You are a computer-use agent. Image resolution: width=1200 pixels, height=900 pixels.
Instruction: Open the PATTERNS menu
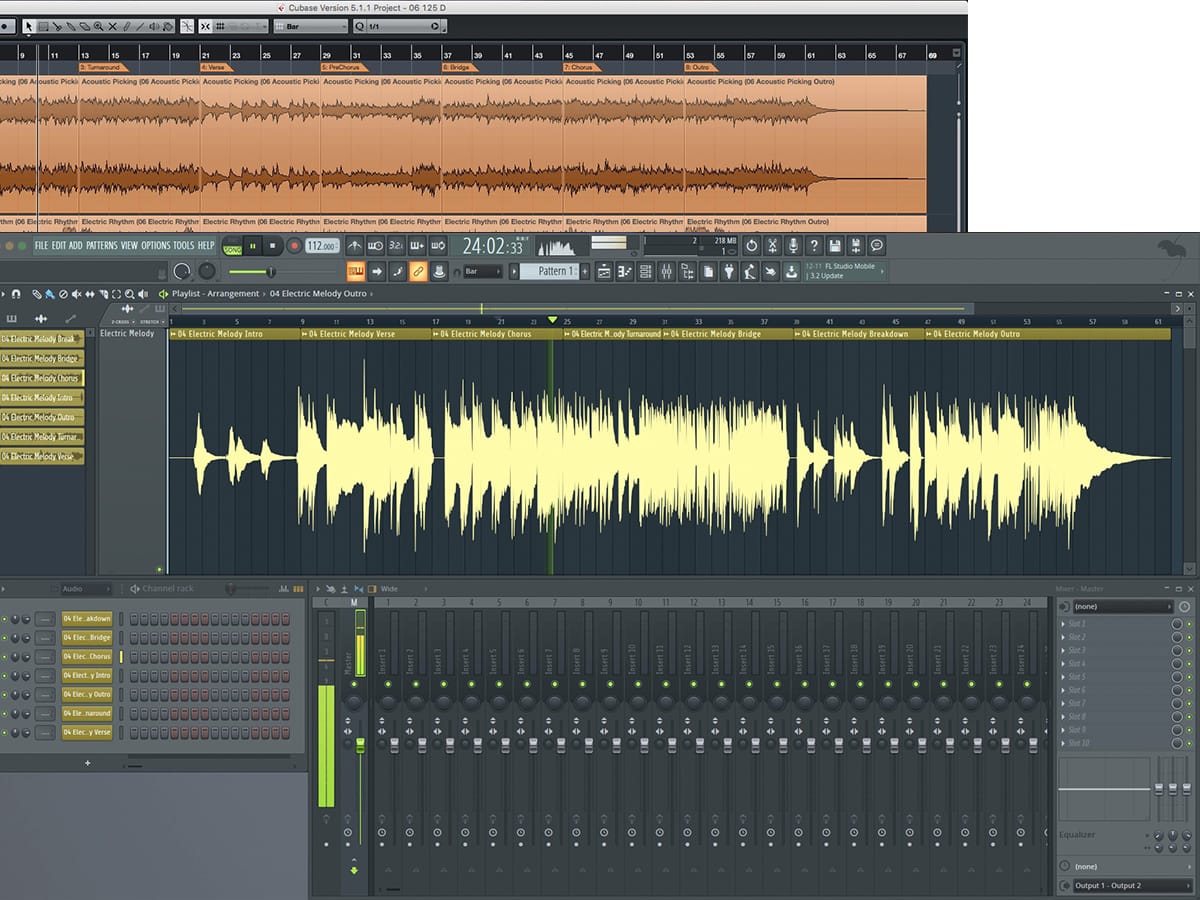[x=102, y=246]
